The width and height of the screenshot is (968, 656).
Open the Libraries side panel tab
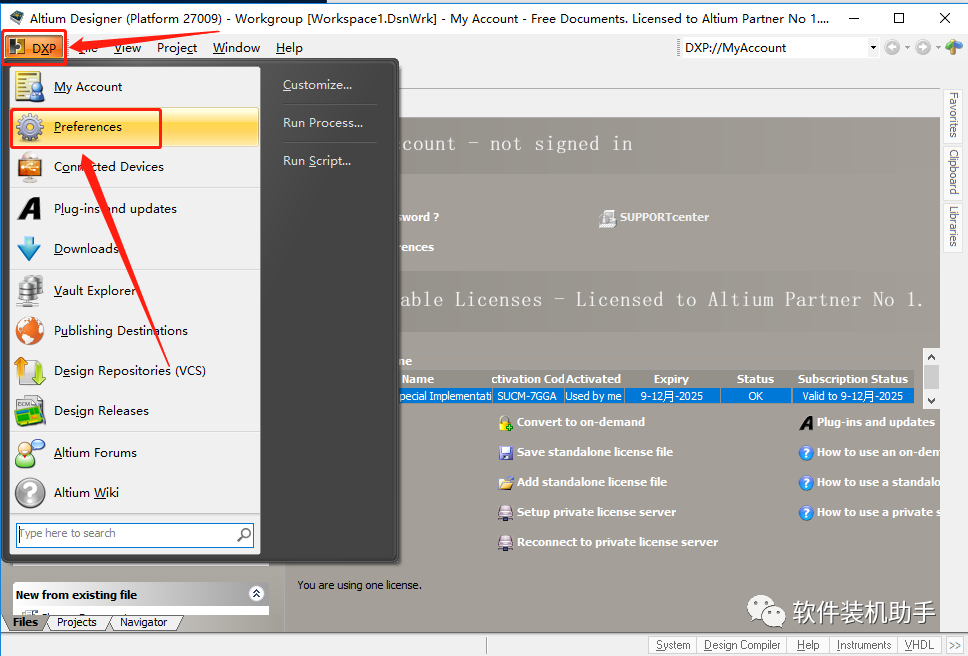[x=953, y=226]
